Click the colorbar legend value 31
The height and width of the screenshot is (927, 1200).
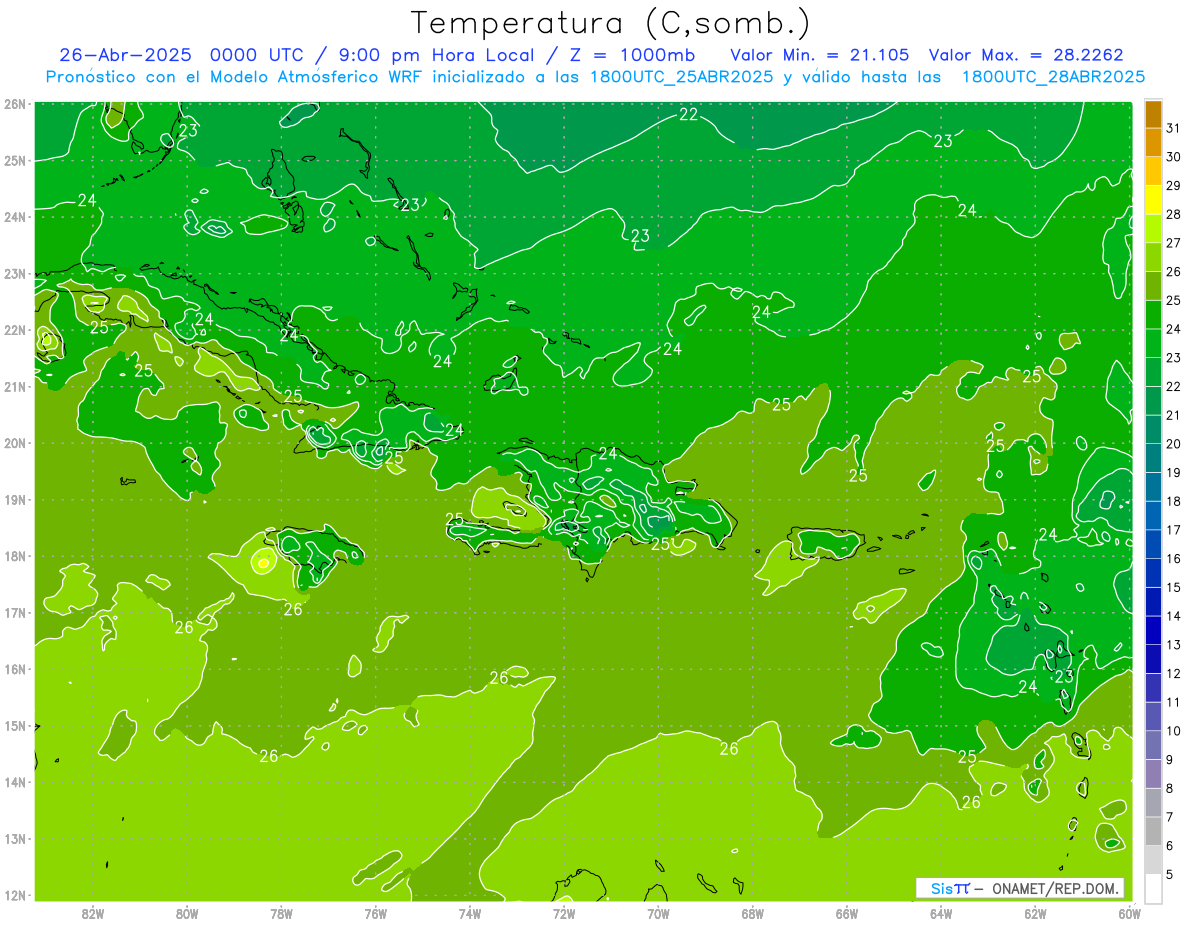pyautogui.click(x=1173, y=128)
